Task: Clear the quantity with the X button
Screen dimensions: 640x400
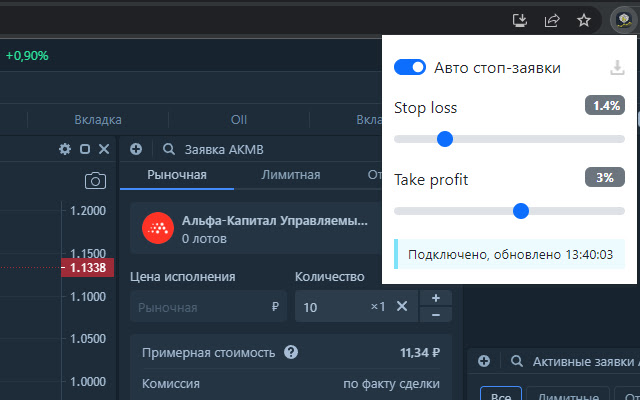Action: 402,307
